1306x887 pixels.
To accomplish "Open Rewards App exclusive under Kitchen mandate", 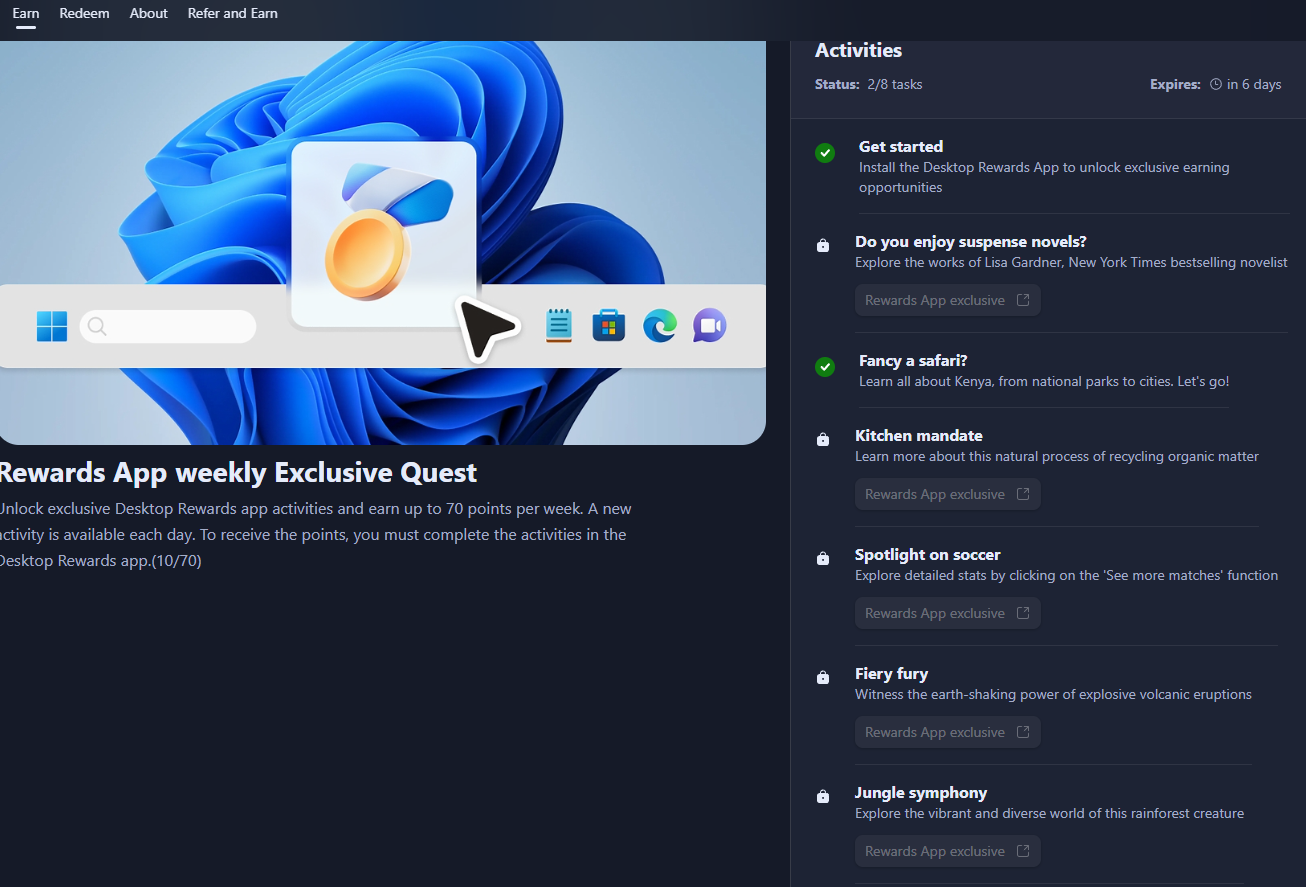I will 948,494.
